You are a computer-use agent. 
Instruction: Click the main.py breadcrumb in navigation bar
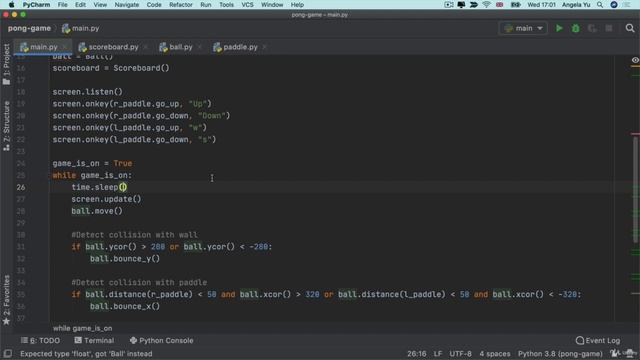[x=81, y=28]
